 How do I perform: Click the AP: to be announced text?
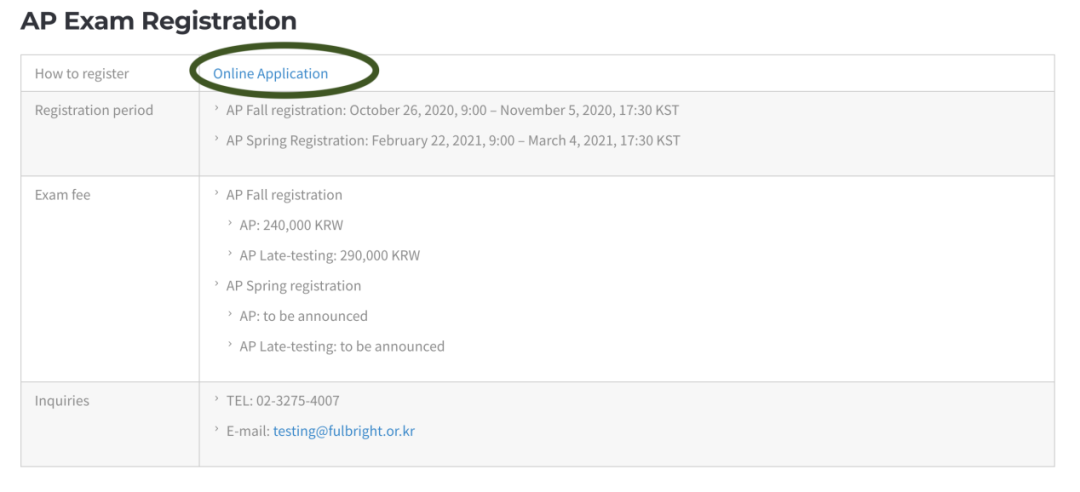pos(304,316)
